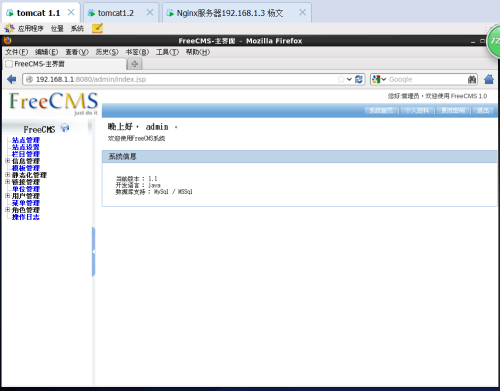Click the Firefox back arrow button
This screenshot has height=391, width=500.
pos(12,79)
